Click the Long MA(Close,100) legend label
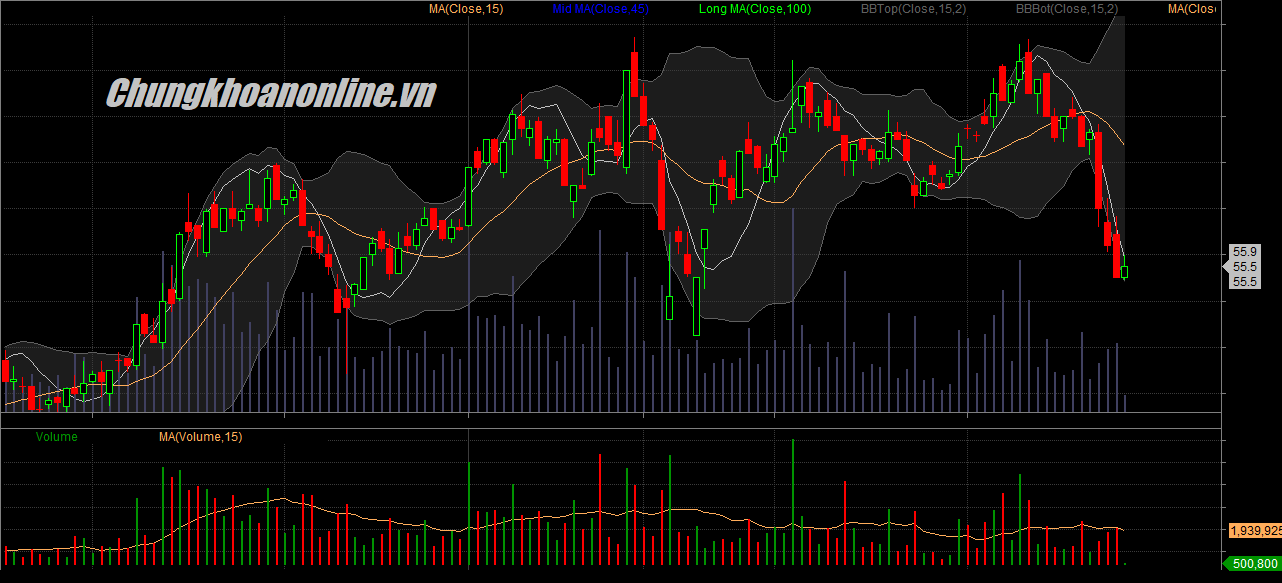 pyautogui.click(x=755, y=9)
